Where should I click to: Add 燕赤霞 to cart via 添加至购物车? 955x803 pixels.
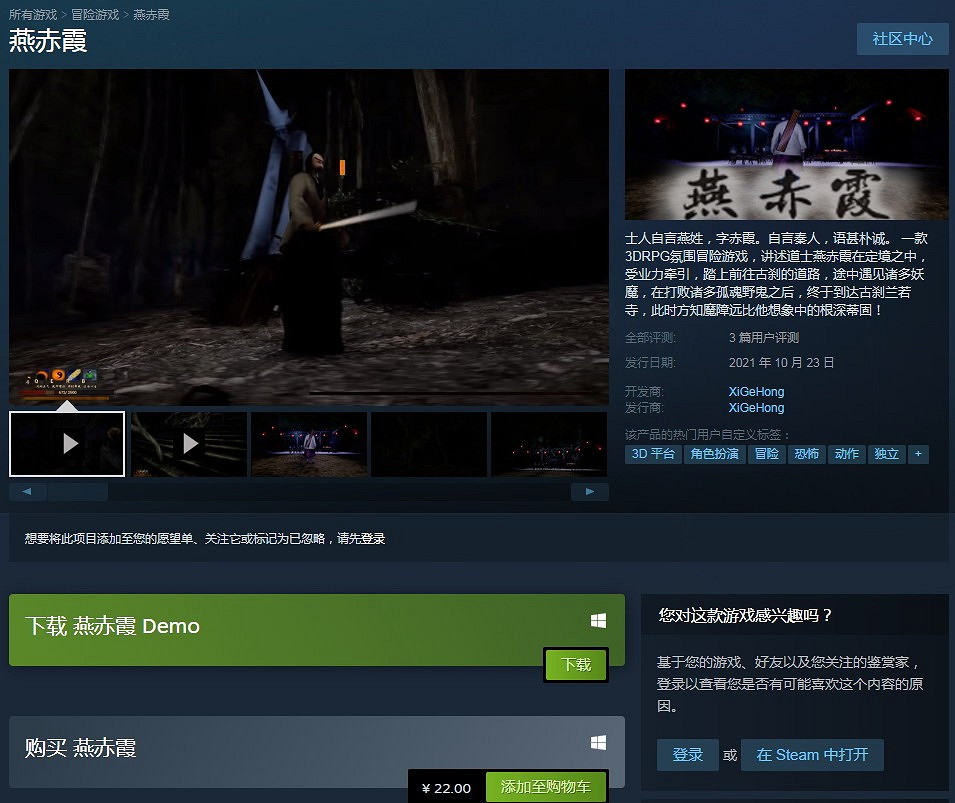pos(545,787)
